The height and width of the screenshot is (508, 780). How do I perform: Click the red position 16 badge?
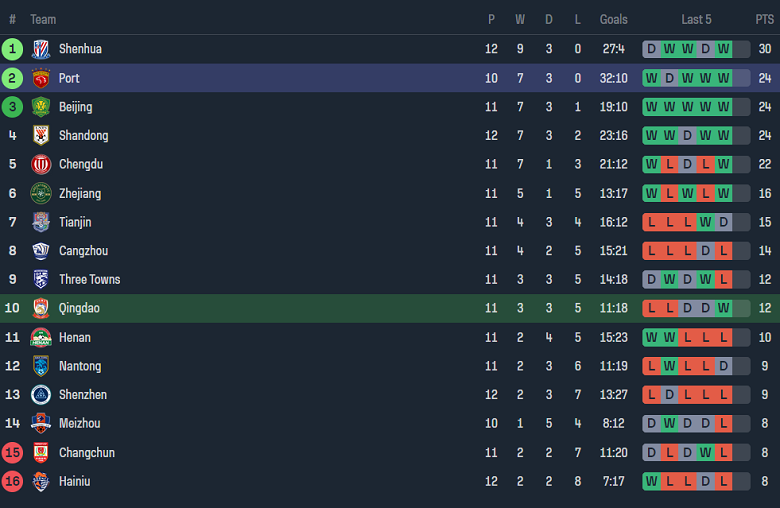point(13,482)
